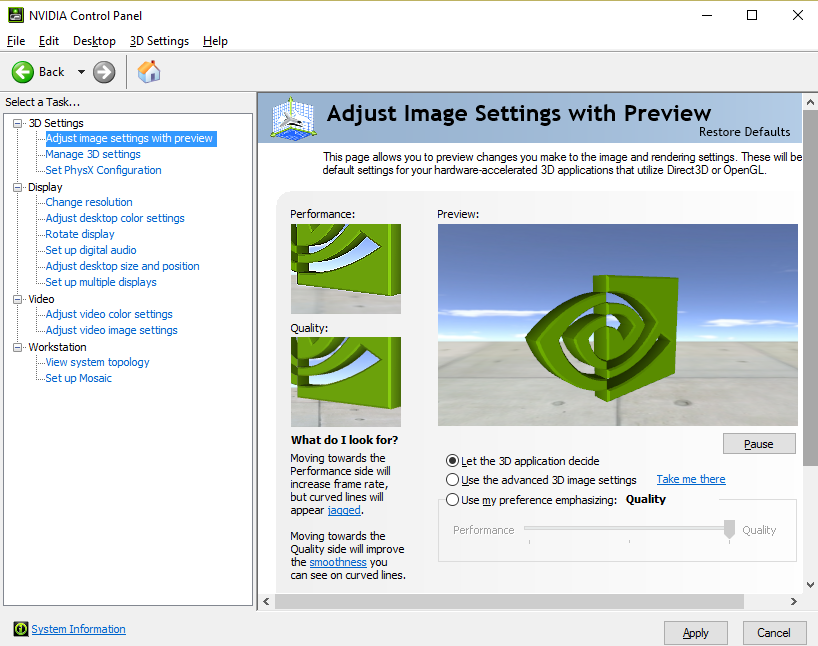Open Manage 3D settings
This screenshot has height=646, width=818.
pyautogui.click(x=93, y=154)
